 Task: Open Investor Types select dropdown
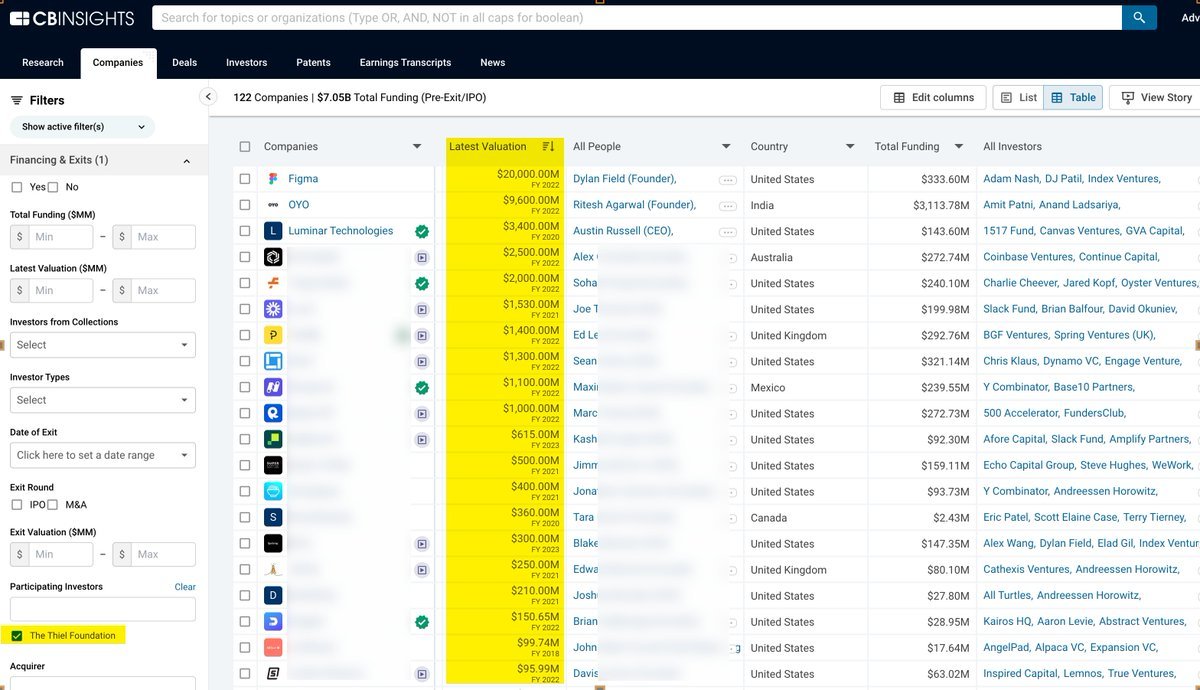pos(102,400)
